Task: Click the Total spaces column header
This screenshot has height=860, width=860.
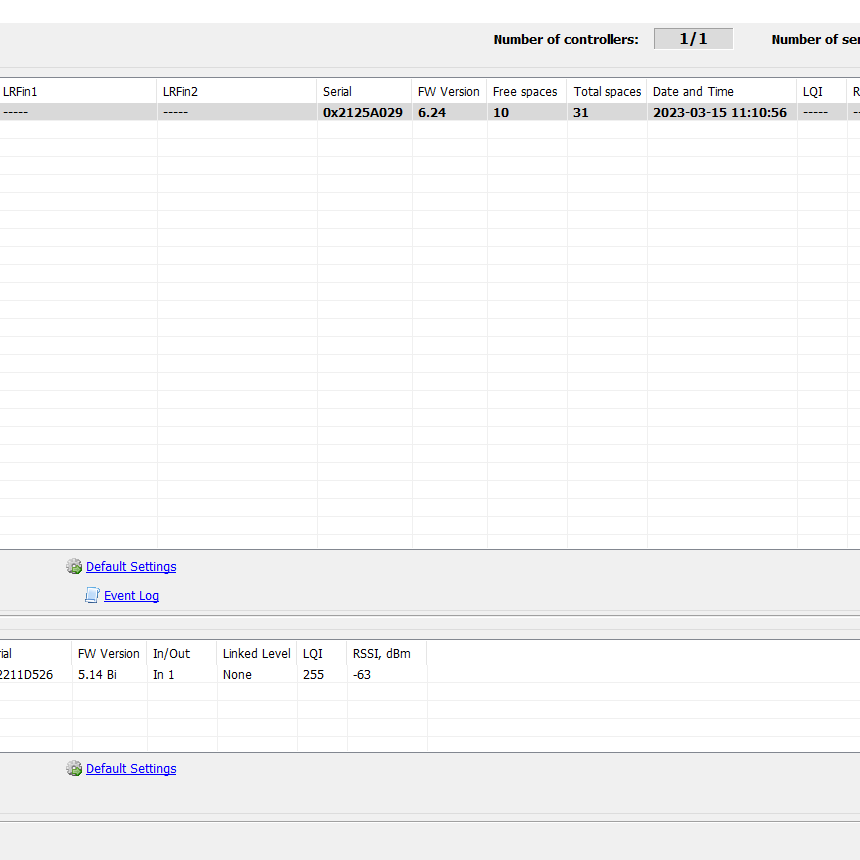Action: 607,92
